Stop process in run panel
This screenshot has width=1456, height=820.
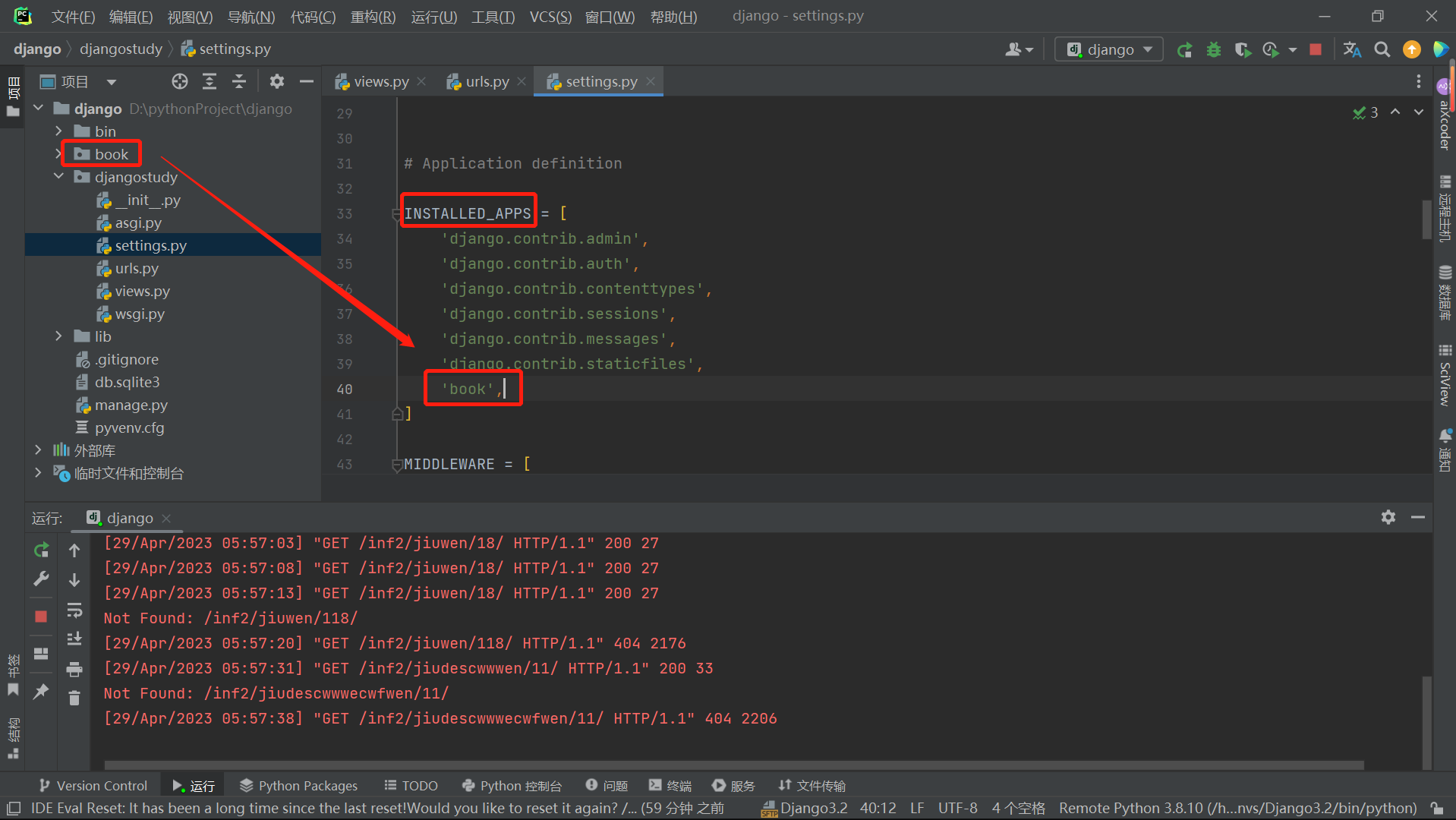pyautogui.click(x=41, y=617)
